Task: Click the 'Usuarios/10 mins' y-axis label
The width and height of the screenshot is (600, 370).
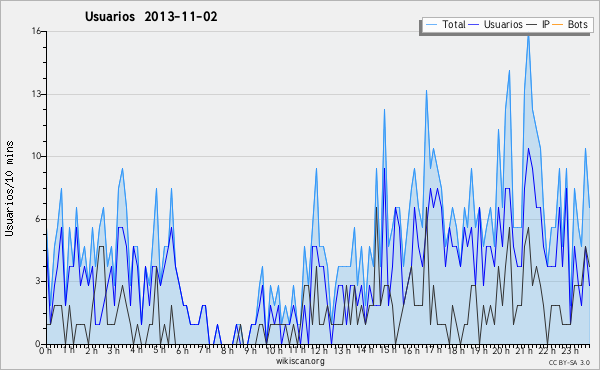Action: point(9,189)
